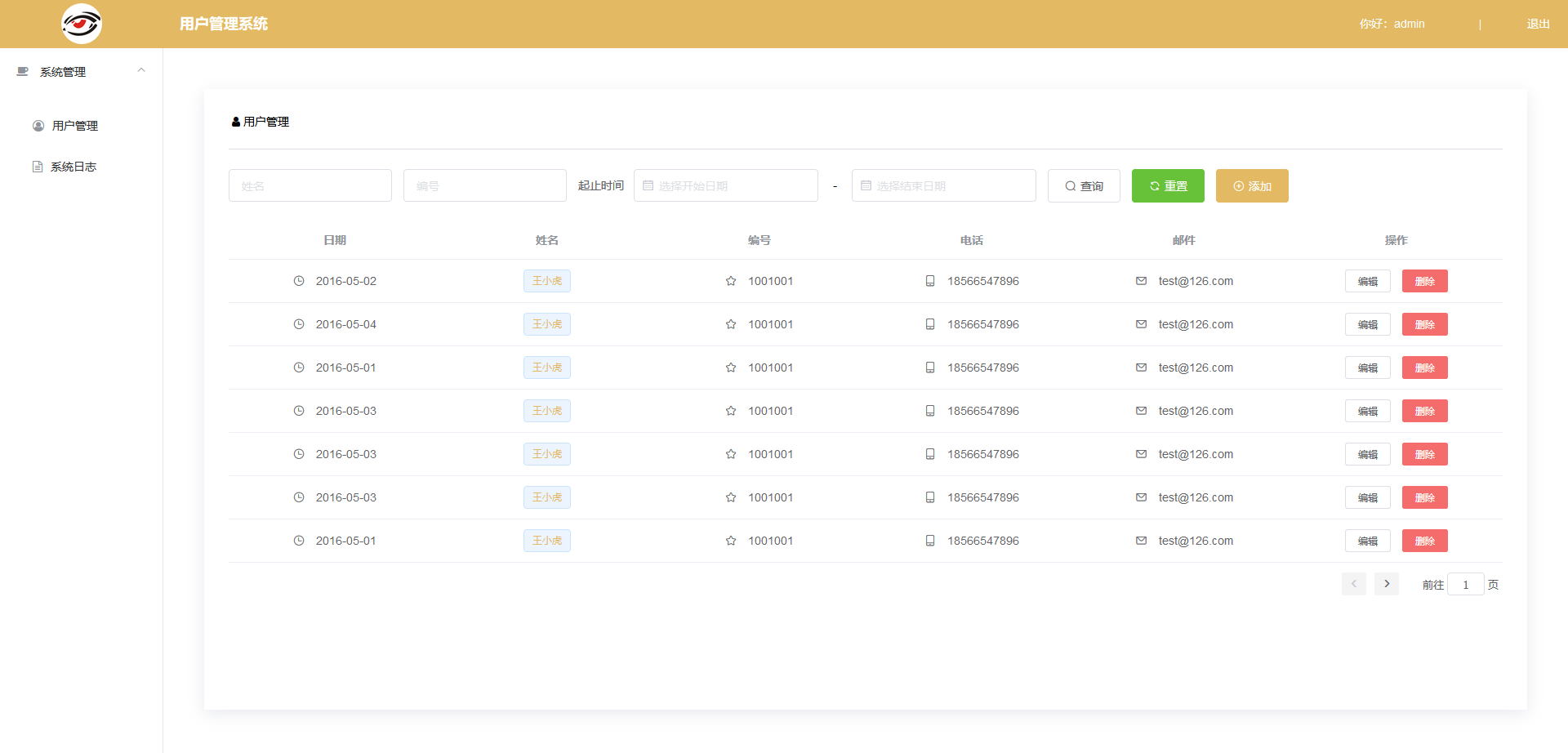
Task: Click the 邮件 column header
Action: coord(1184,240)
